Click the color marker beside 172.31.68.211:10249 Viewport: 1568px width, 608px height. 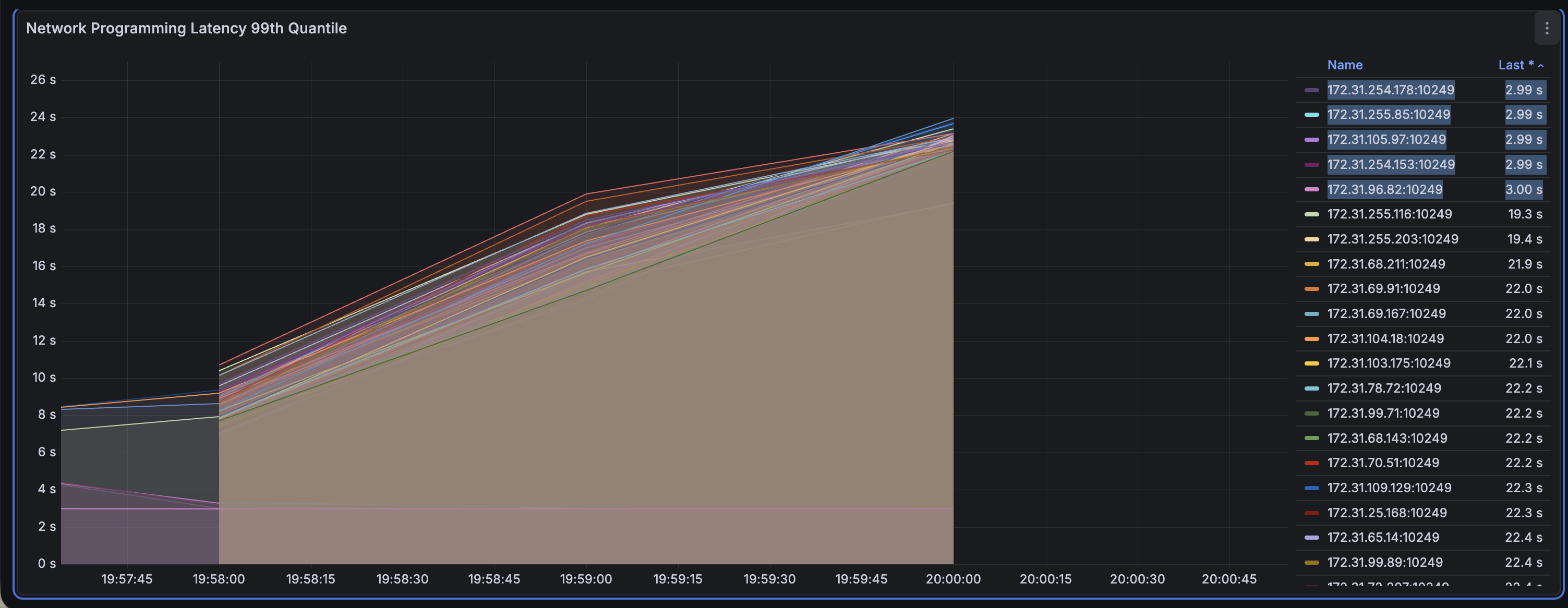click(1312, 264)
